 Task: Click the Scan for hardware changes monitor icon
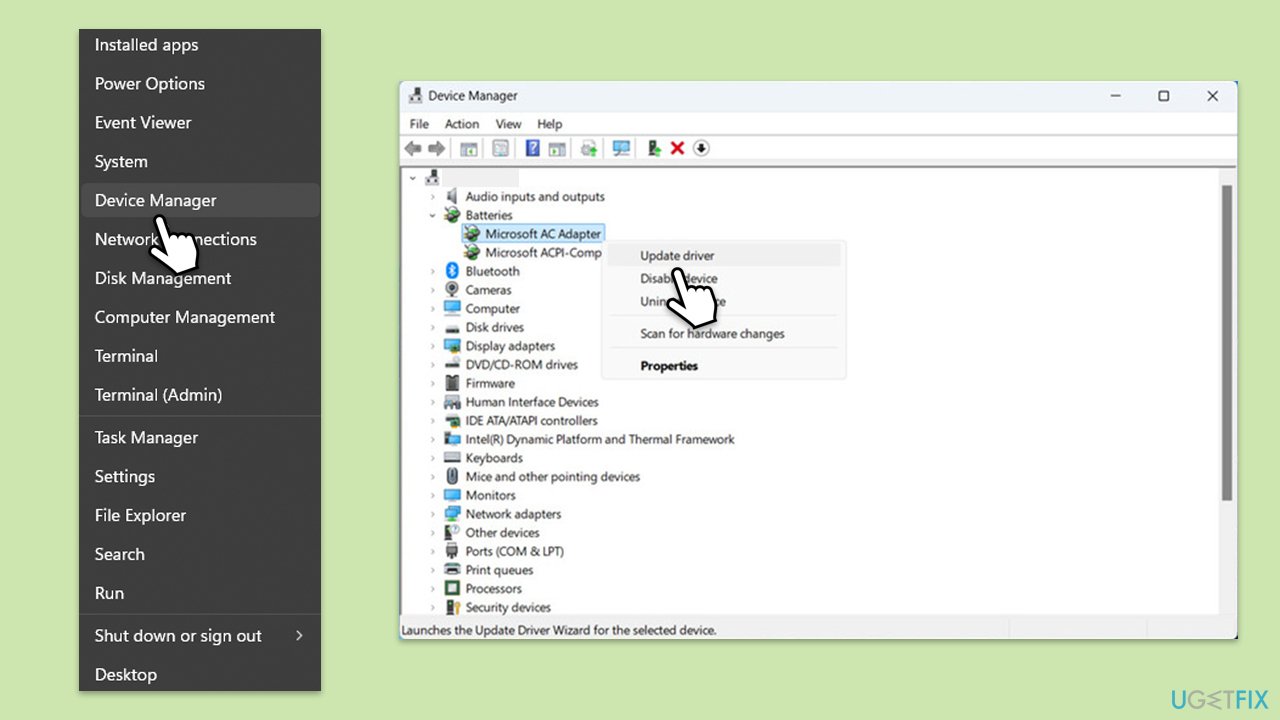click(621, 148)
